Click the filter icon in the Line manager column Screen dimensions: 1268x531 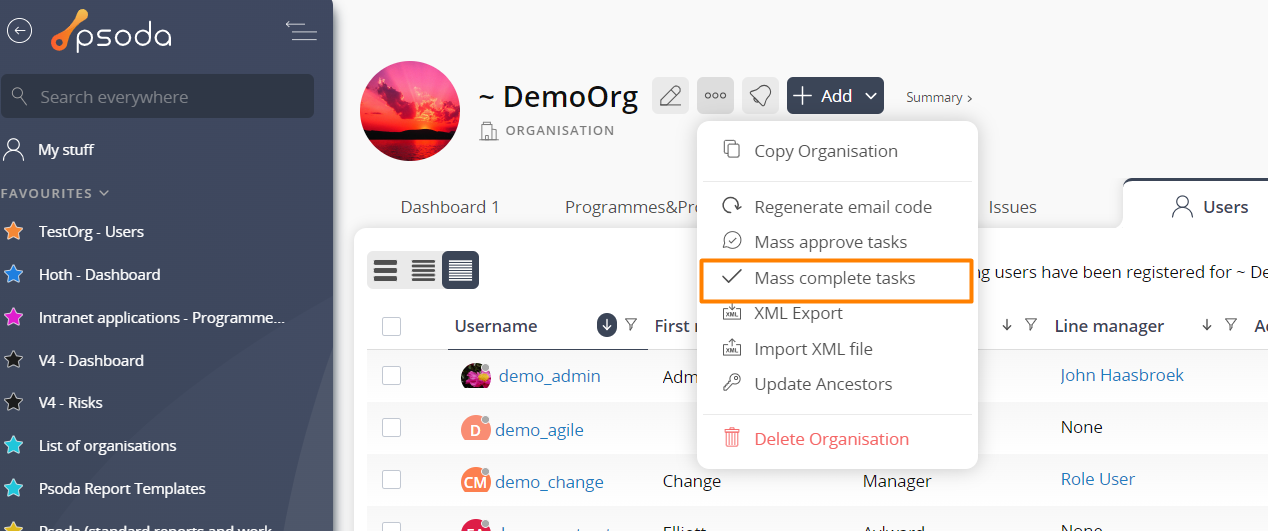1231,325
